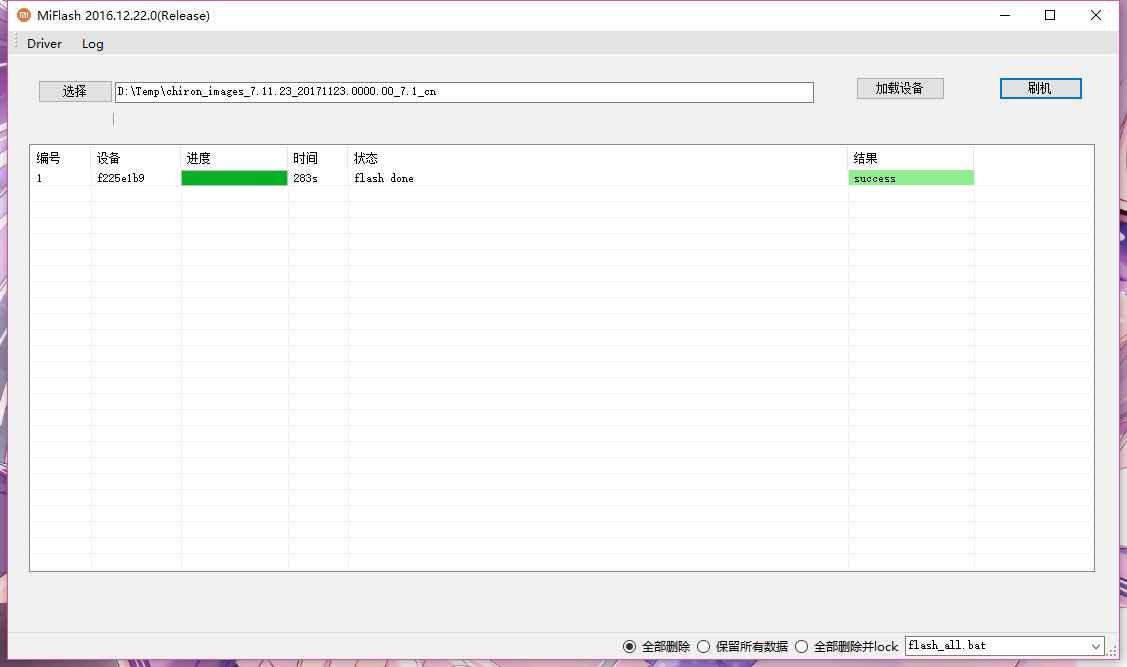Maximize the MiFlash window

(x=1050, y=15)
